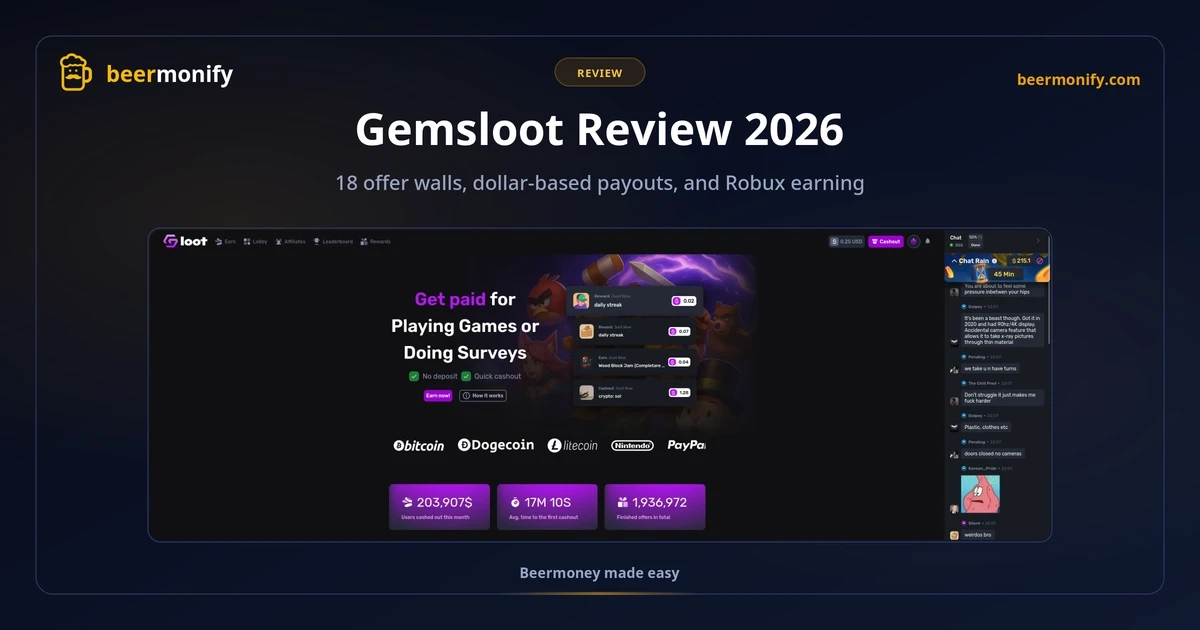Click the PayPal logo
Viewport: 1200px width, 630px height.
[687, 445]
